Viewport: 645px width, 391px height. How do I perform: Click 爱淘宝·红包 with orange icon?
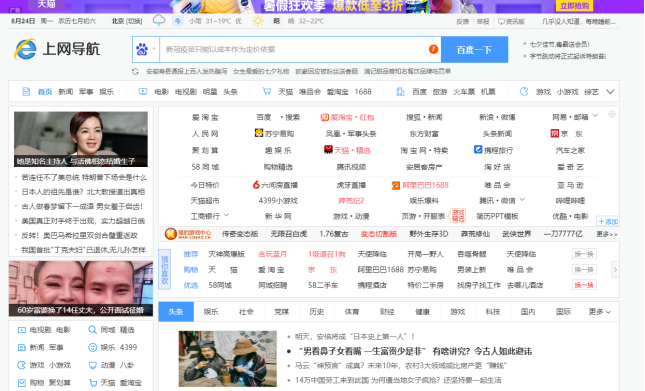tap(348, 117)
